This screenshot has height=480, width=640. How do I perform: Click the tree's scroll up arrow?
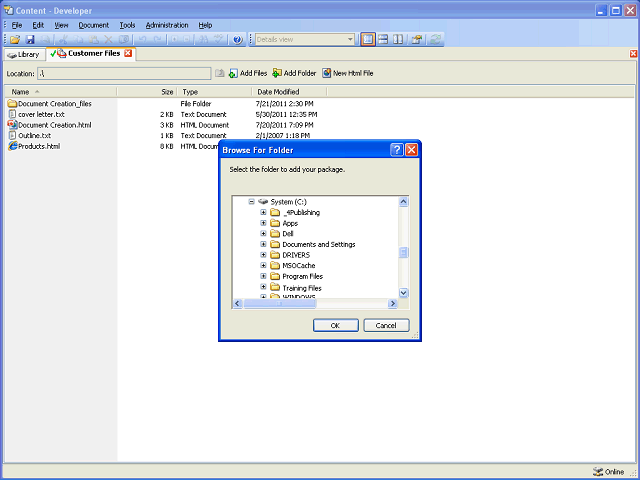(x=403, y=202)
